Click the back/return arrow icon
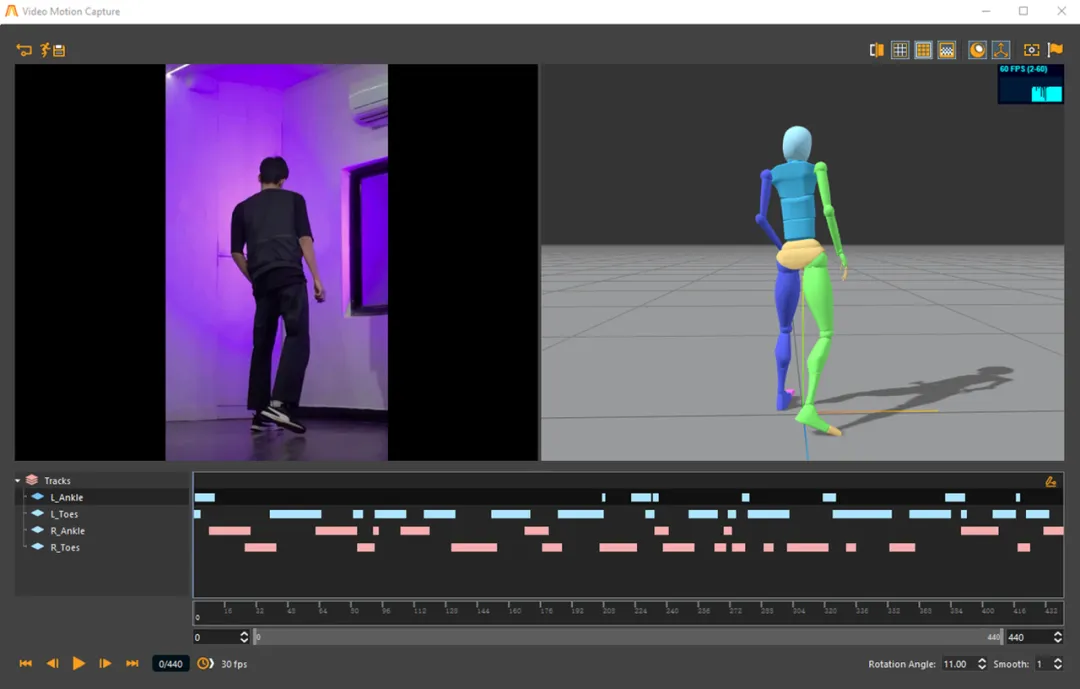This screenshot has height=689, width=1080. point(24,50)
